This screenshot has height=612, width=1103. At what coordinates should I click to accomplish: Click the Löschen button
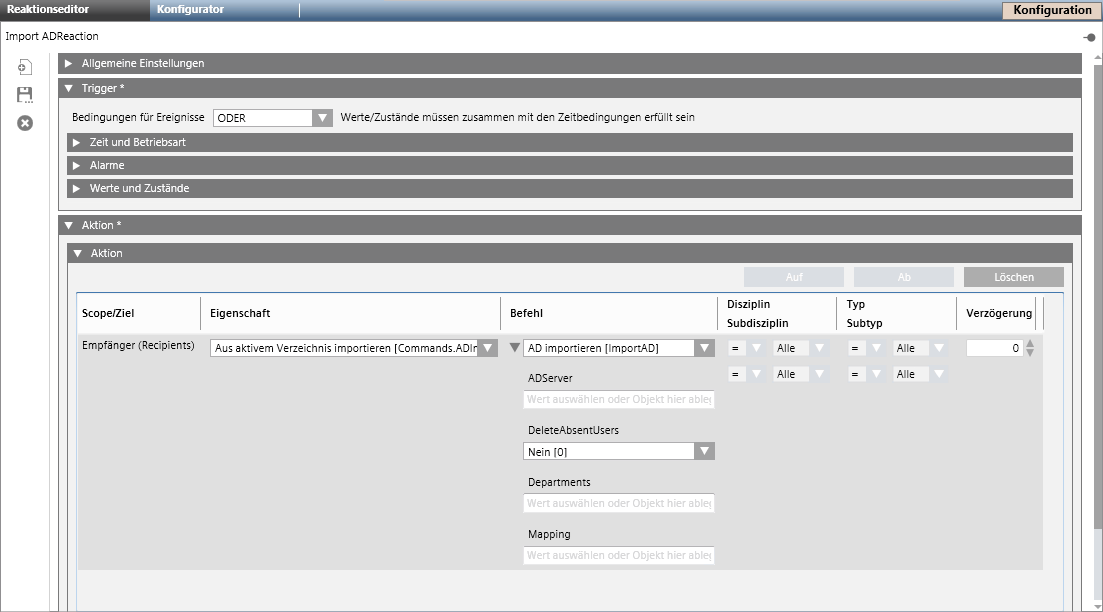tap(1013, 277)
